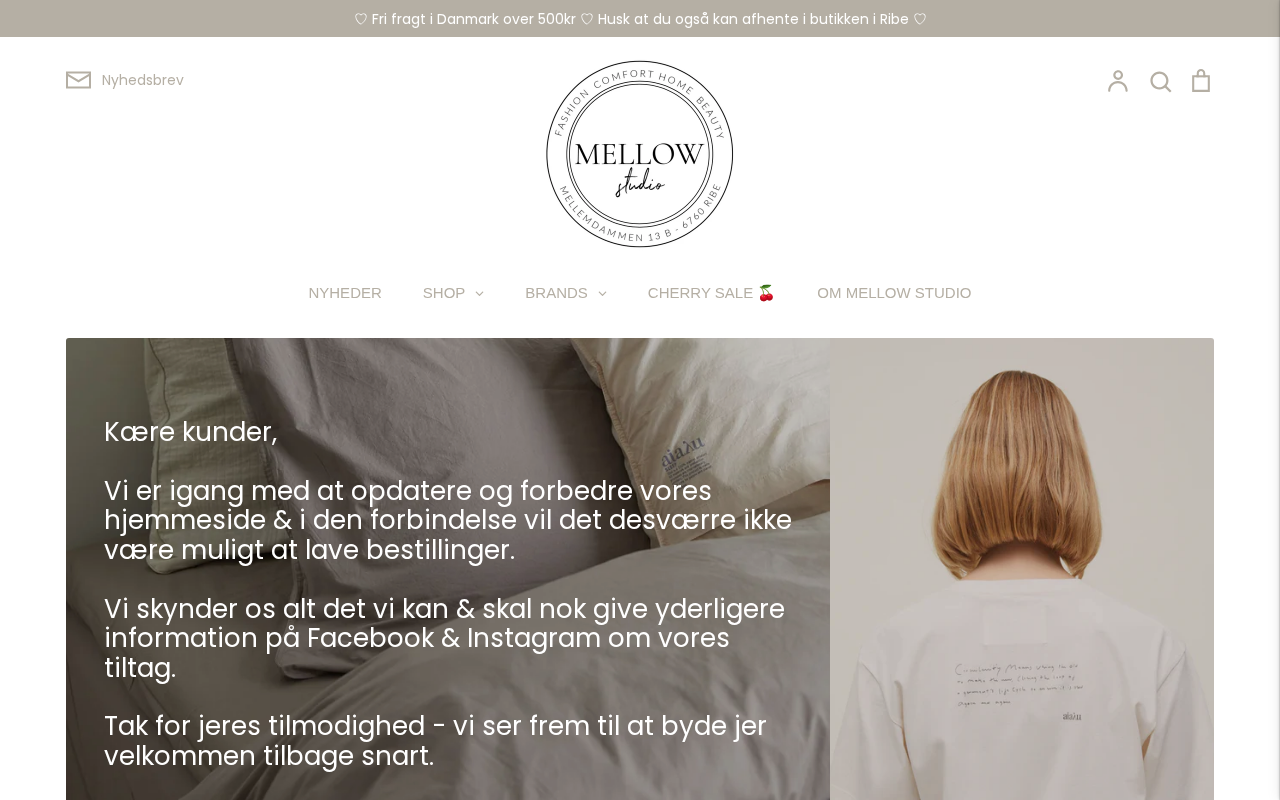Open the OM MELLOW STUDIO page
This screenshot has height=800, width=1280.
pos(894,293)
